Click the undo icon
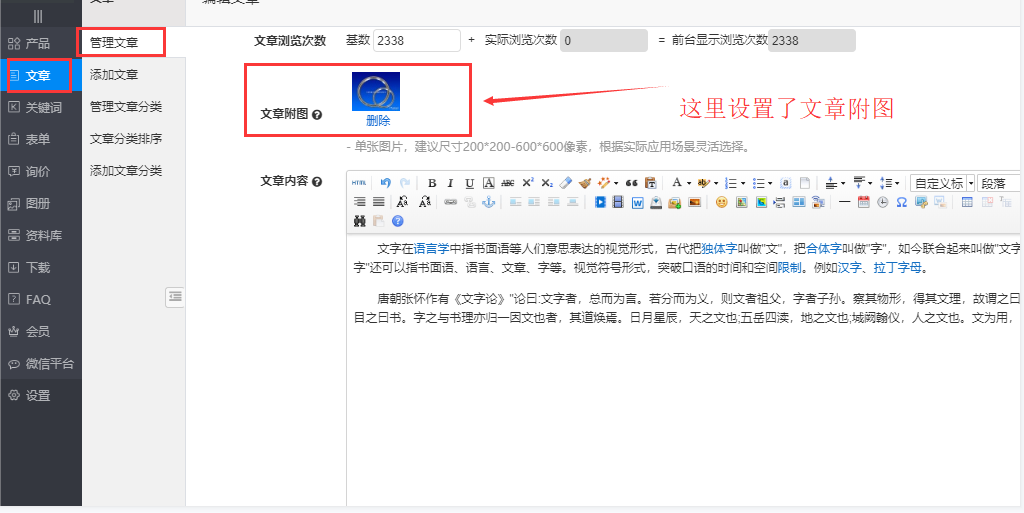This screenshot has height=513, width=1024. click(385, 183)
